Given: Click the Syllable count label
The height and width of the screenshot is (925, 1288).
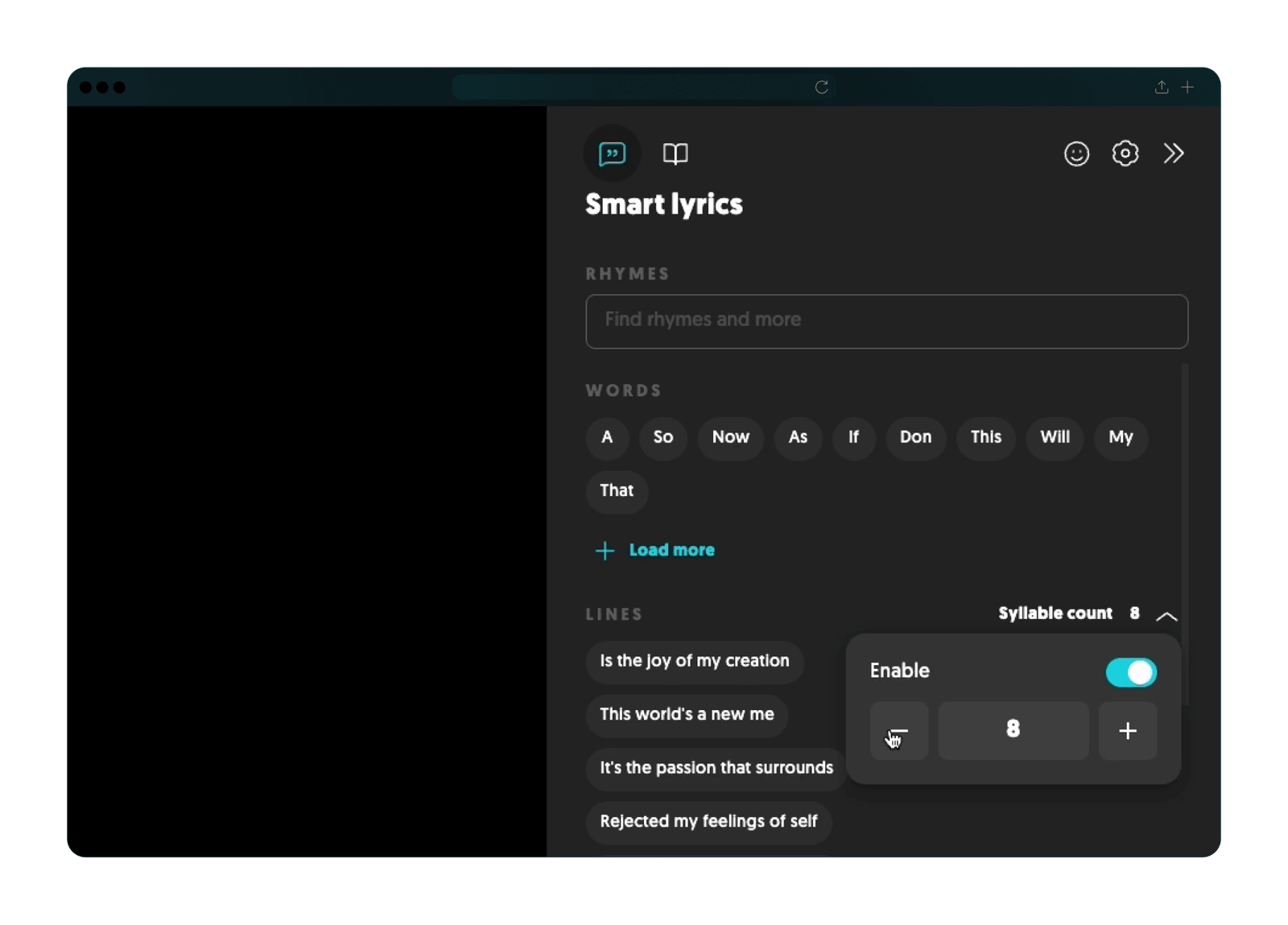Looking at the screenshot, I should coord(1055,613).
